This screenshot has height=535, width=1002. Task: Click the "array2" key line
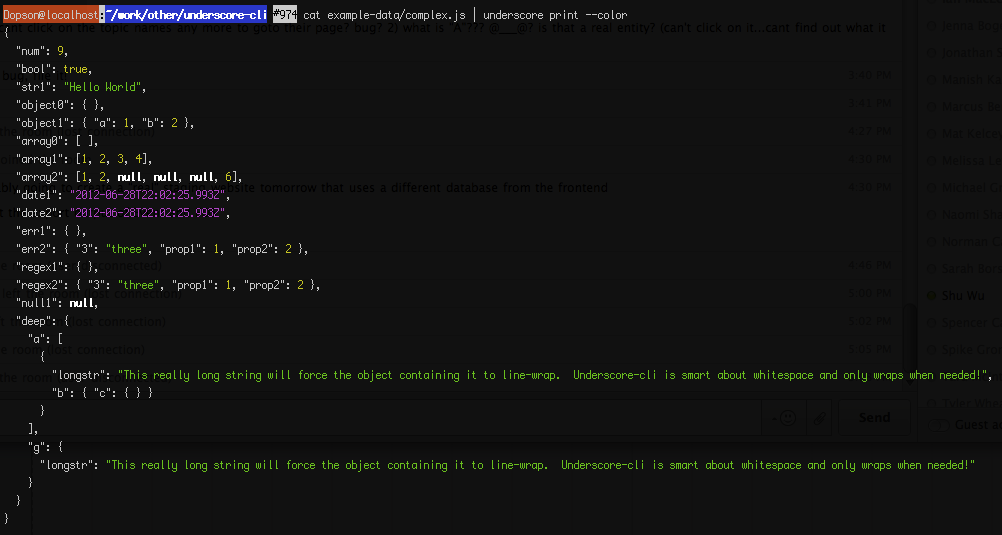pos(128,176)
